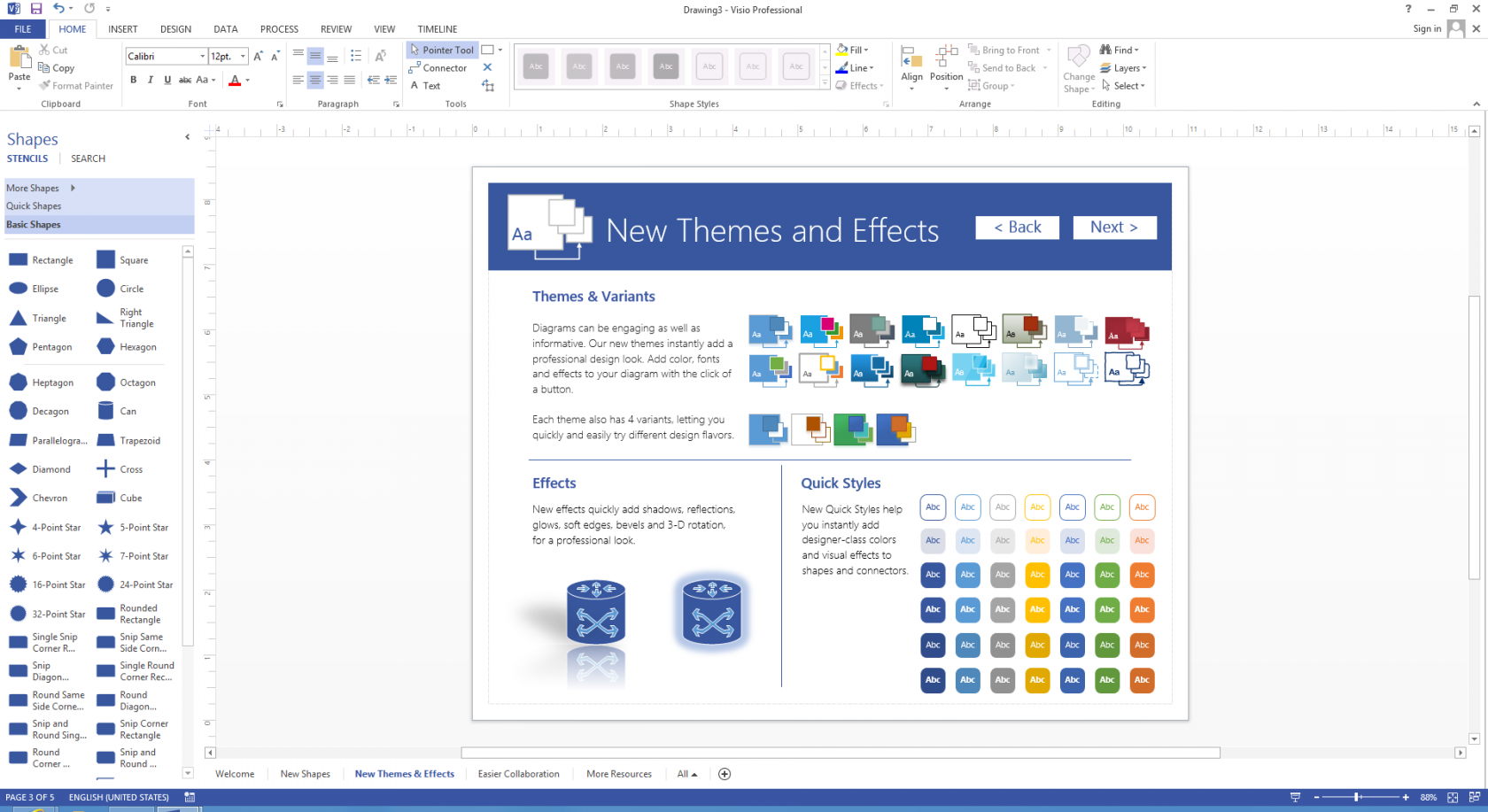Toggle bold formatting
Viewport: 1488px width, 812px height.
coord(134,80)
